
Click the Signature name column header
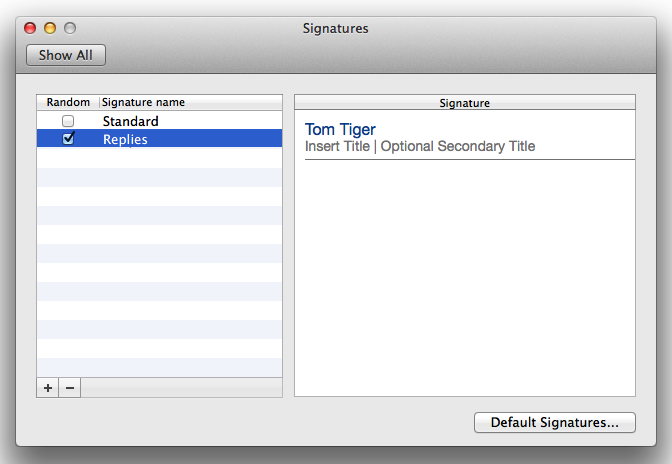coord(143,102)
